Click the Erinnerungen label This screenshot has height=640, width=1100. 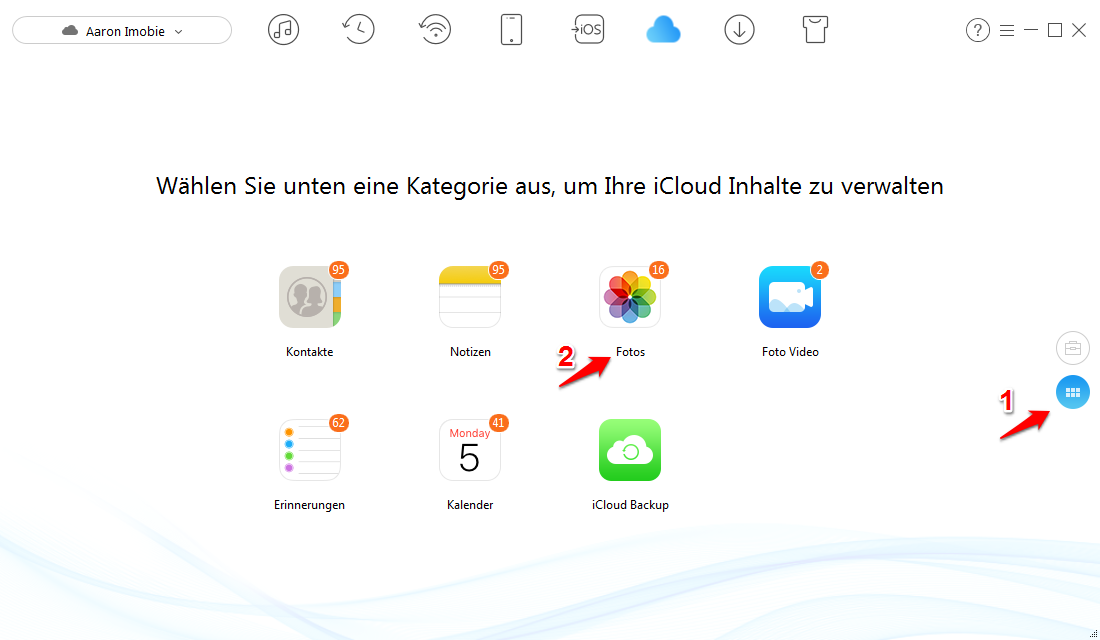(309, 505)
